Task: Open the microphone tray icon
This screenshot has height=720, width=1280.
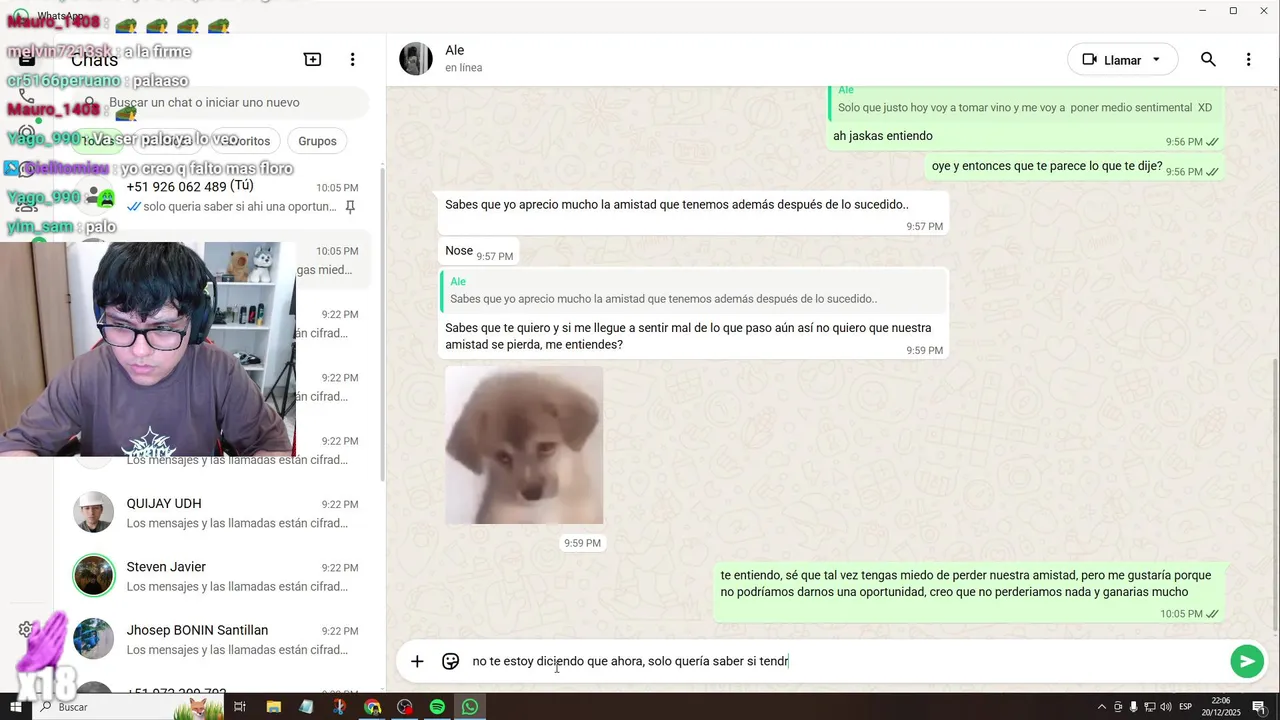Action: tap(1134, 707)
